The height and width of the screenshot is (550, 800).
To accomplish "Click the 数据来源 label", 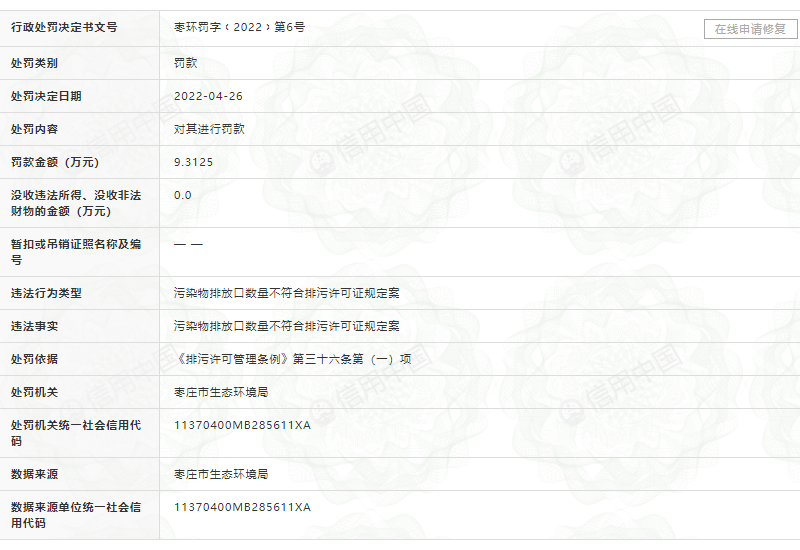I will coord(34,474).
